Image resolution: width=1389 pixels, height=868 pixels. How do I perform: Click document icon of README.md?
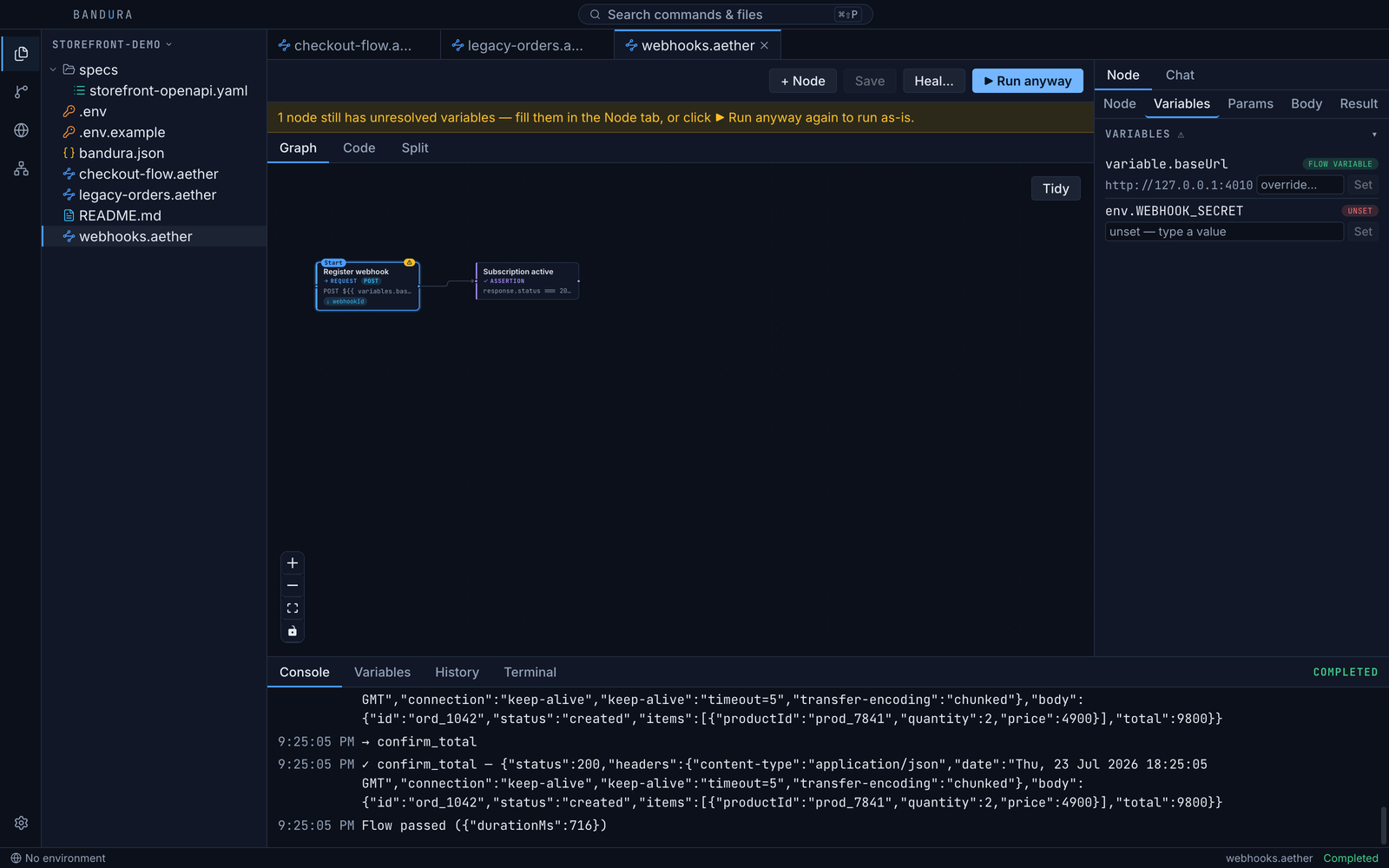(69, 215)
